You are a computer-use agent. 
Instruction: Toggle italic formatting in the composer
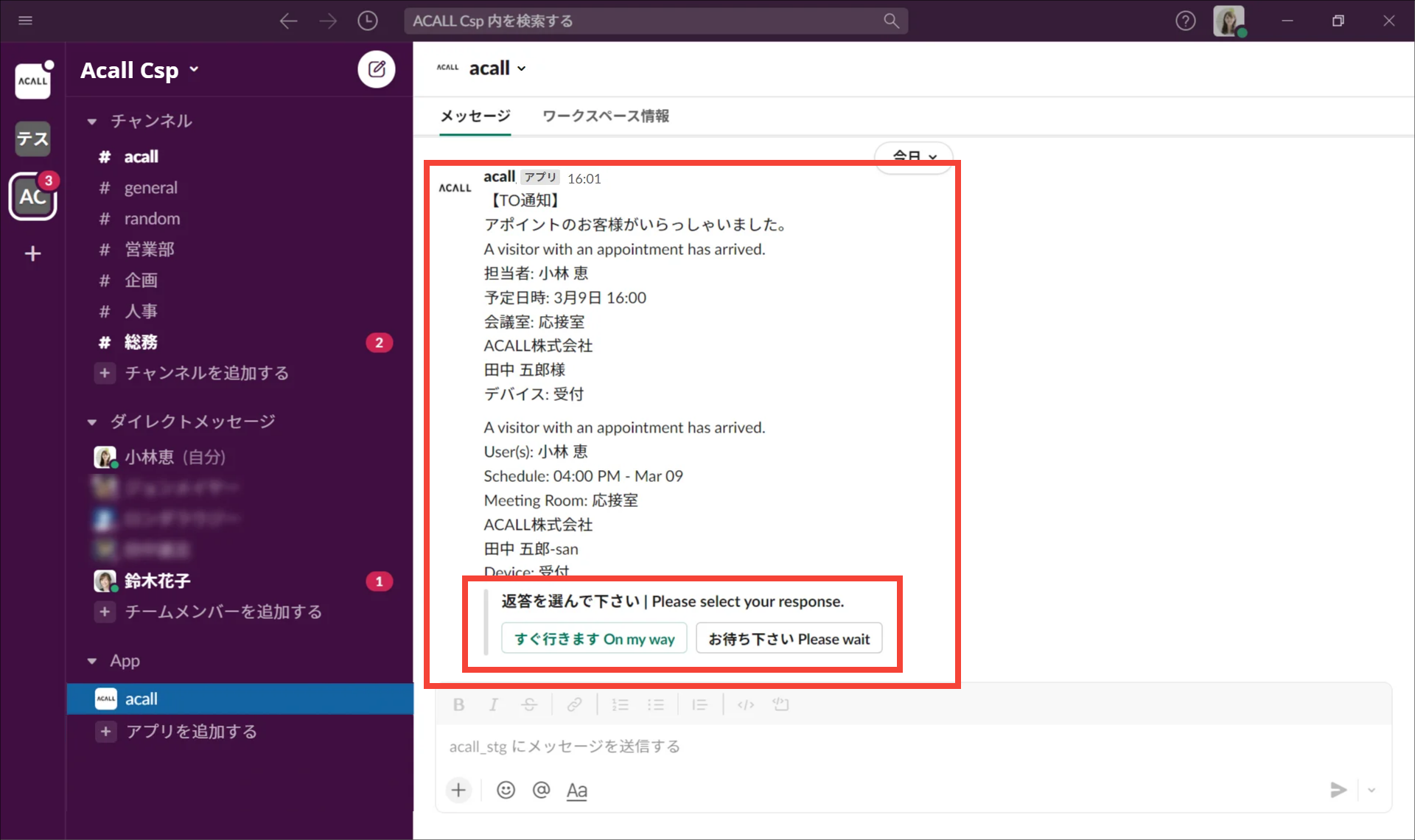coord(493,704)
